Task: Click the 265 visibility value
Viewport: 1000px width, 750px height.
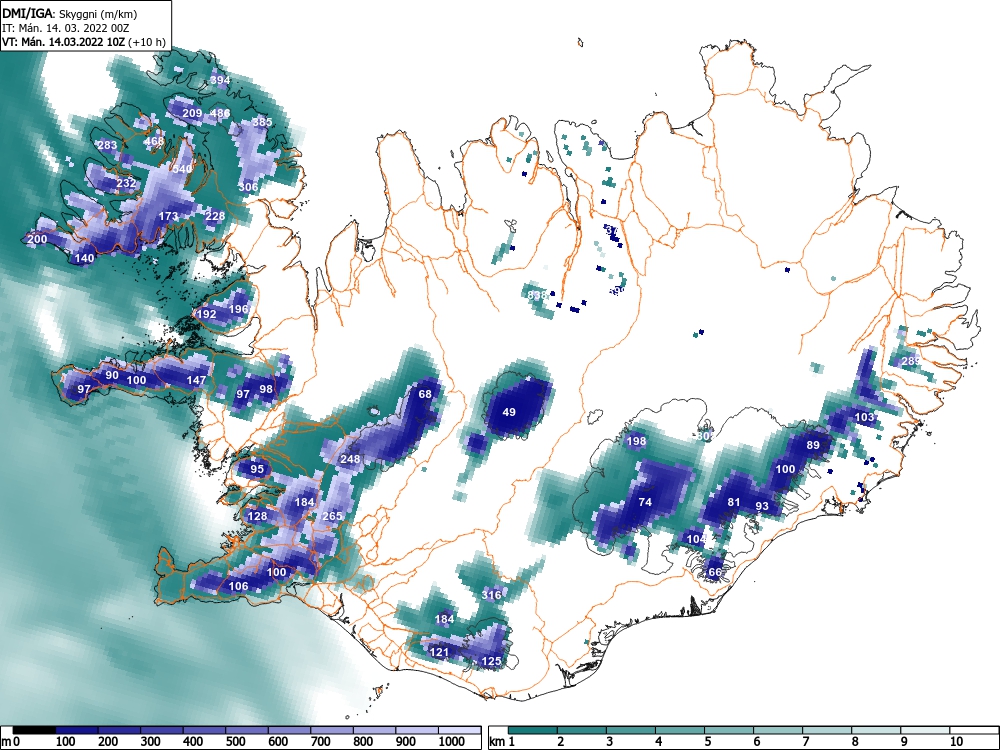Action: [x=332, y=516]
